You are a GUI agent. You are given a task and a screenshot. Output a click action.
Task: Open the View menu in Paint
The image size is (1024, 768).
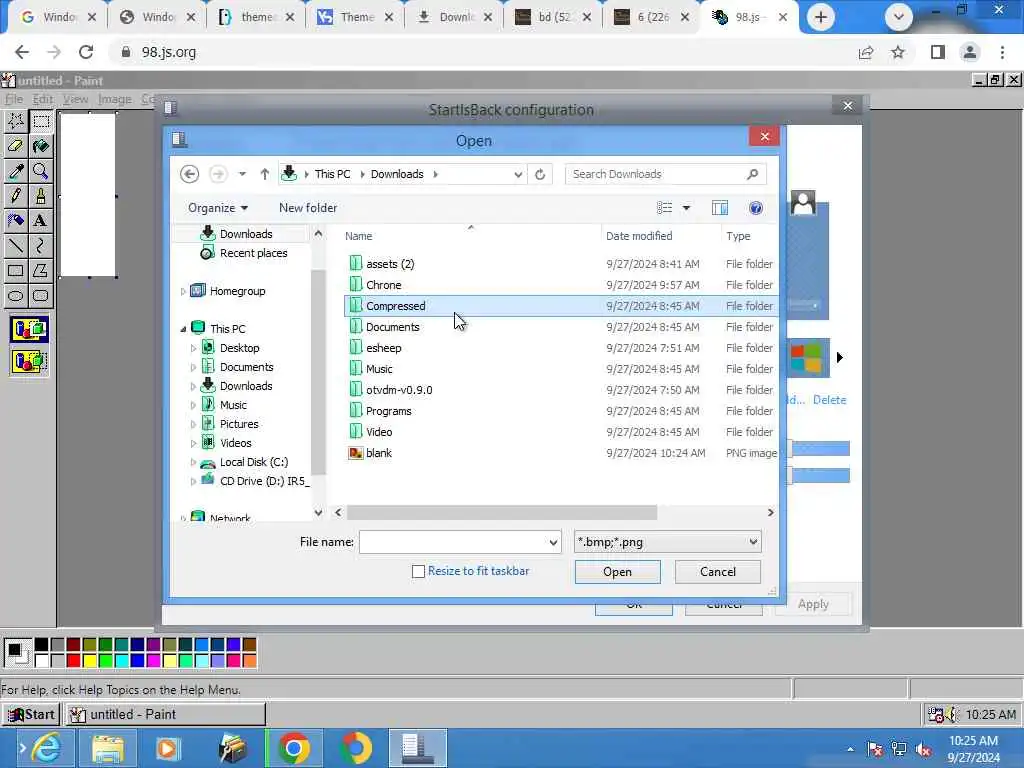(75, 99)
